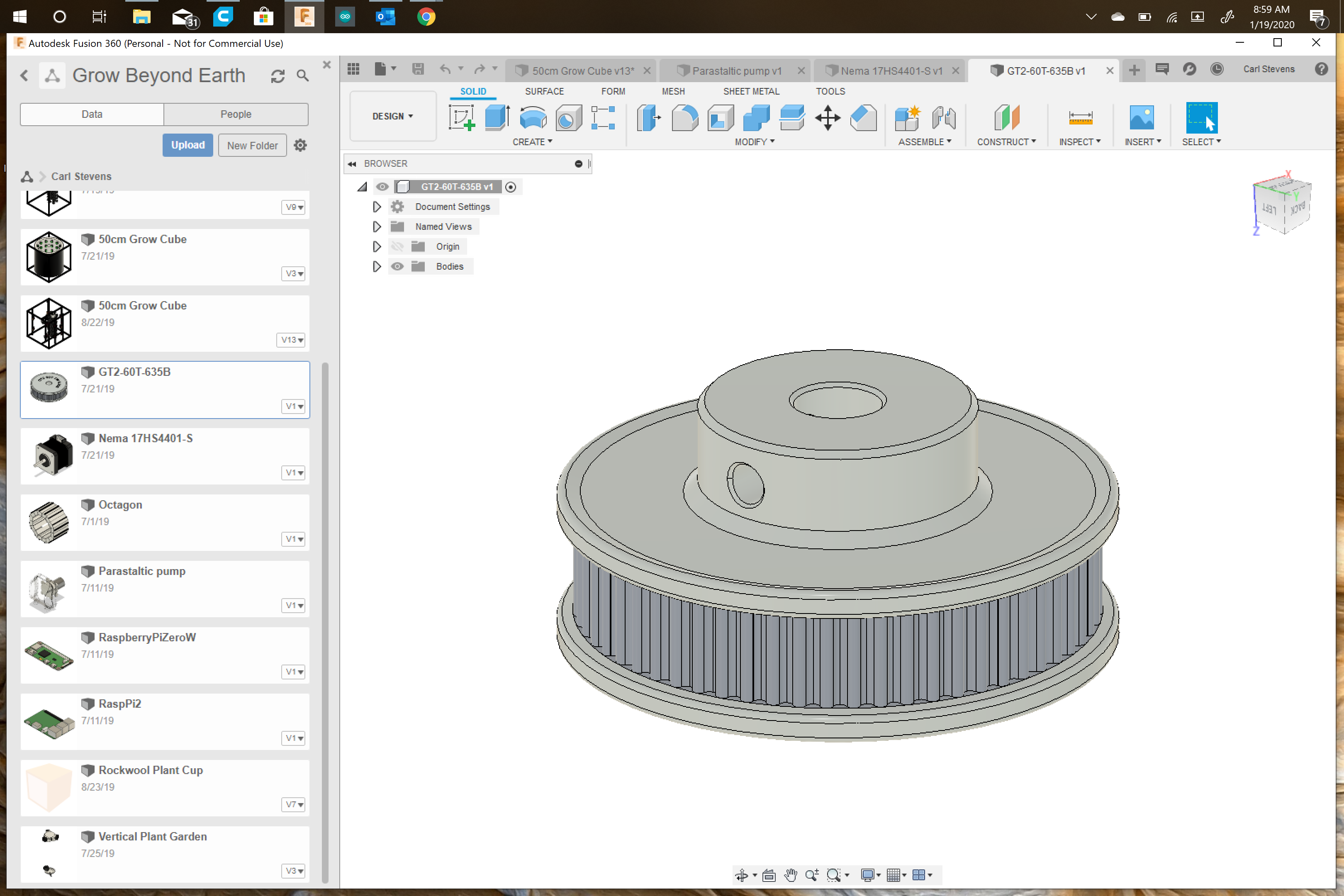
Task: Toggle the GT2-60T-635B v1 component activate radio
Action: click(x=510, y=187)
